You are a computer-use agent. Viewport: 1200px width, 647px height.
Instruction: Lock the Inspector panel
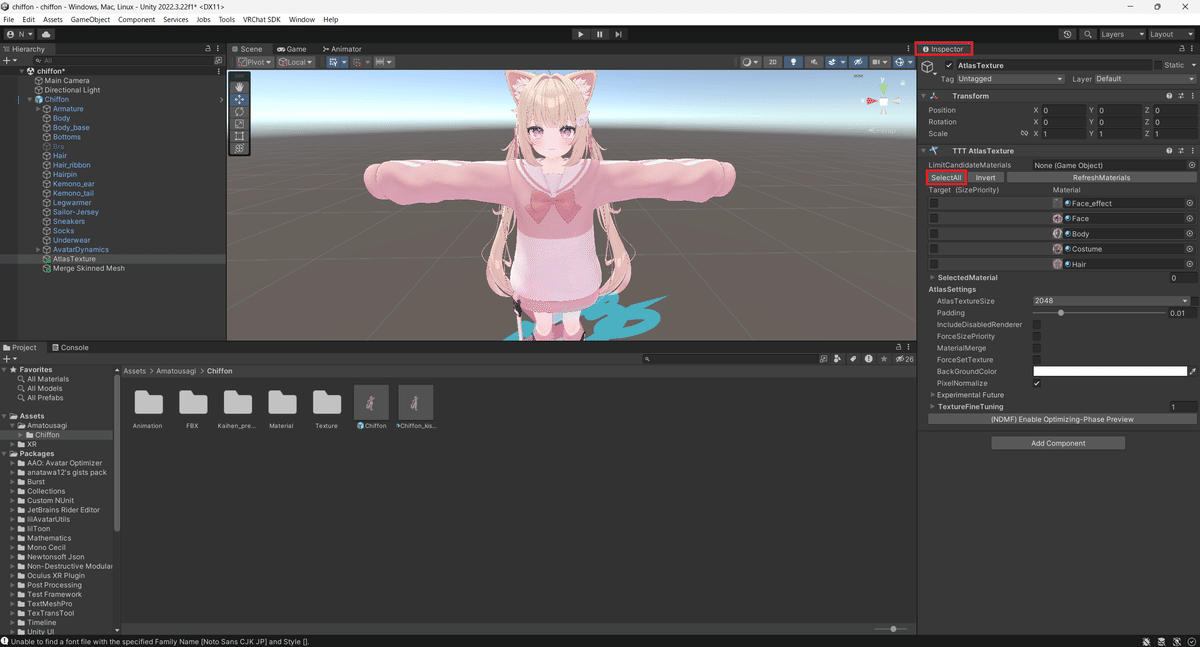tap(1181, 49)
